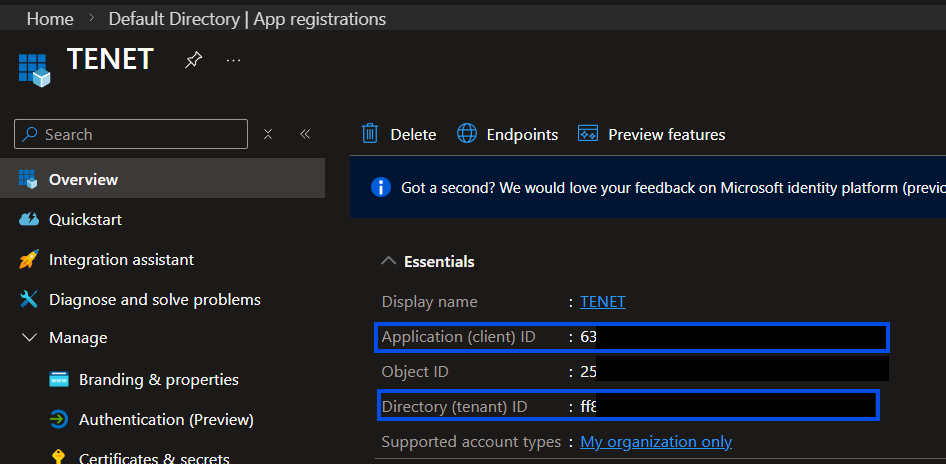Click the TENET app registration icon
This screenshot has height=464, width=946.
click(x=34, y=70)
